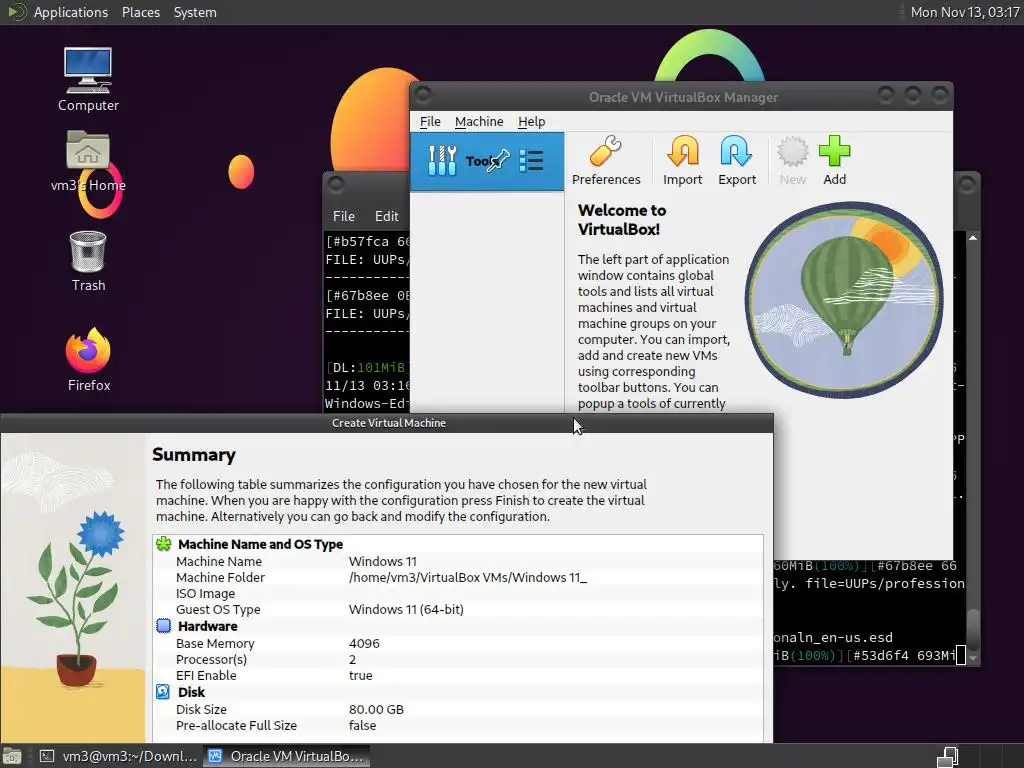Open the System menu in top panel

(195, 12)
